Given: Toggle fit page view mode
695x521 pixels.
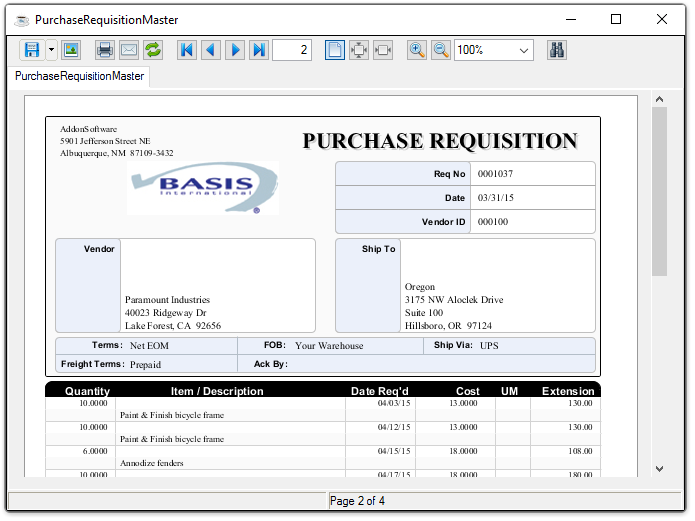Looking at the screenshot, I should 359,50.
